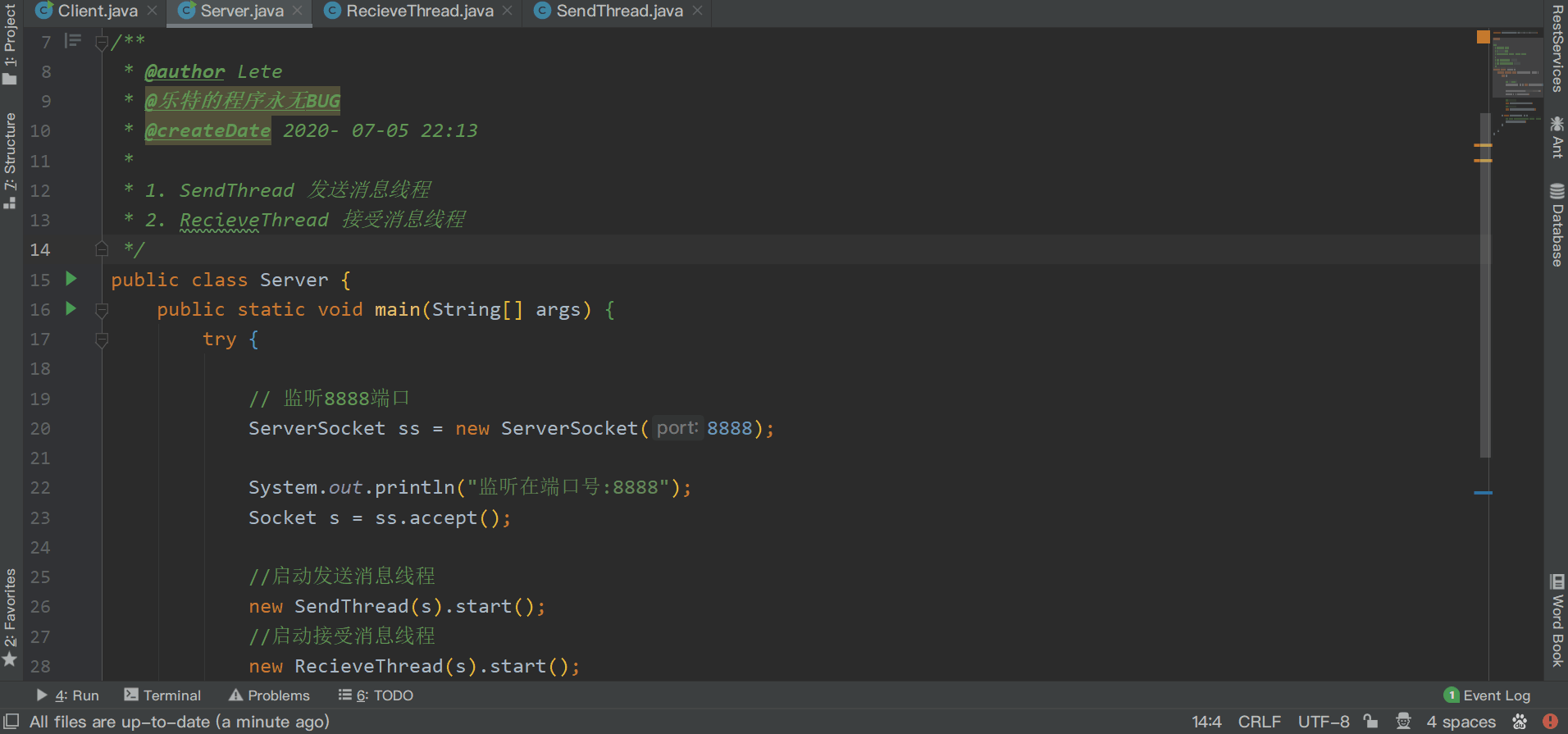Open the CRLF line separator selector
Screen dimensions: 1568x734
click(1259, 722)
